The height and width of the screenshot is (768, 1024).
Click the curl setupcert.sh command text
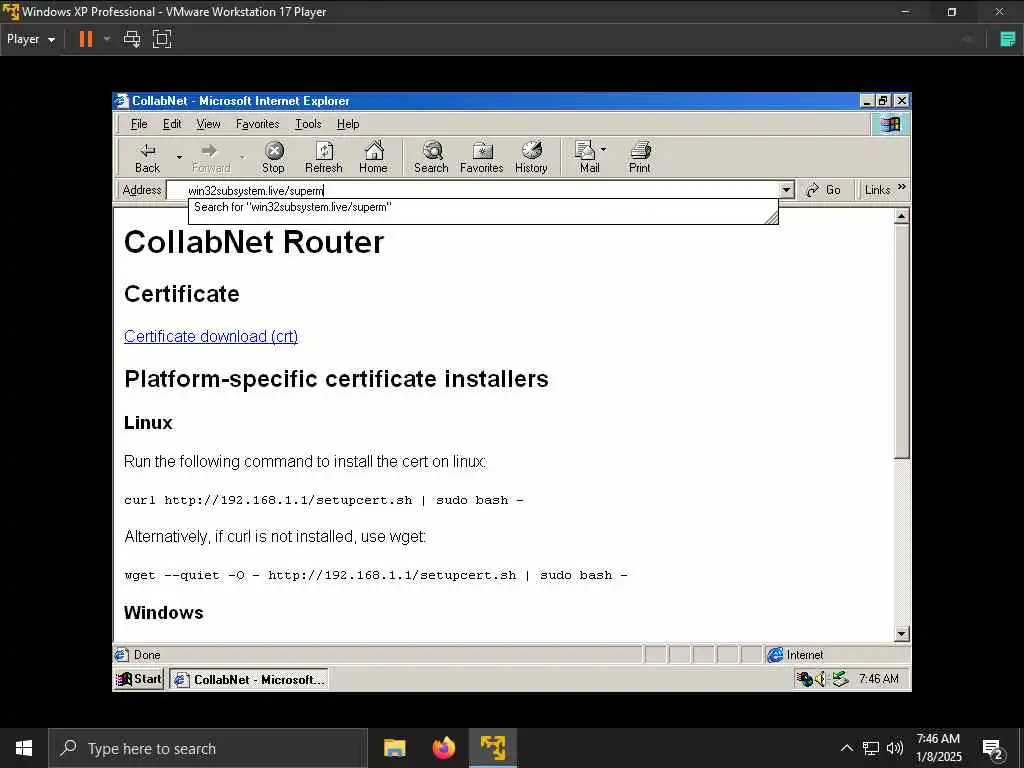[324, 500]
